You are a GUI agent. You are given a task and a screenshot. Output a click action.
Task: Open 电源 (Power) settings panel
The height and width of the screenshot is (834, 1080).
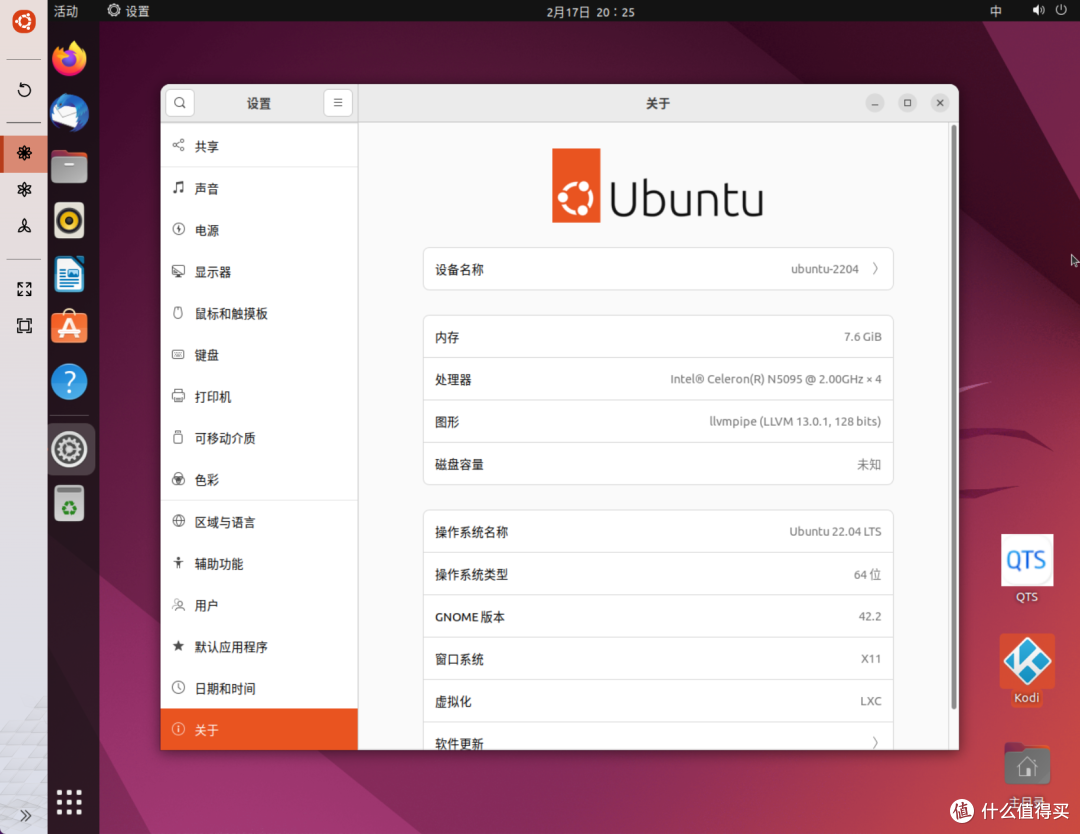[x=259, y=230]
